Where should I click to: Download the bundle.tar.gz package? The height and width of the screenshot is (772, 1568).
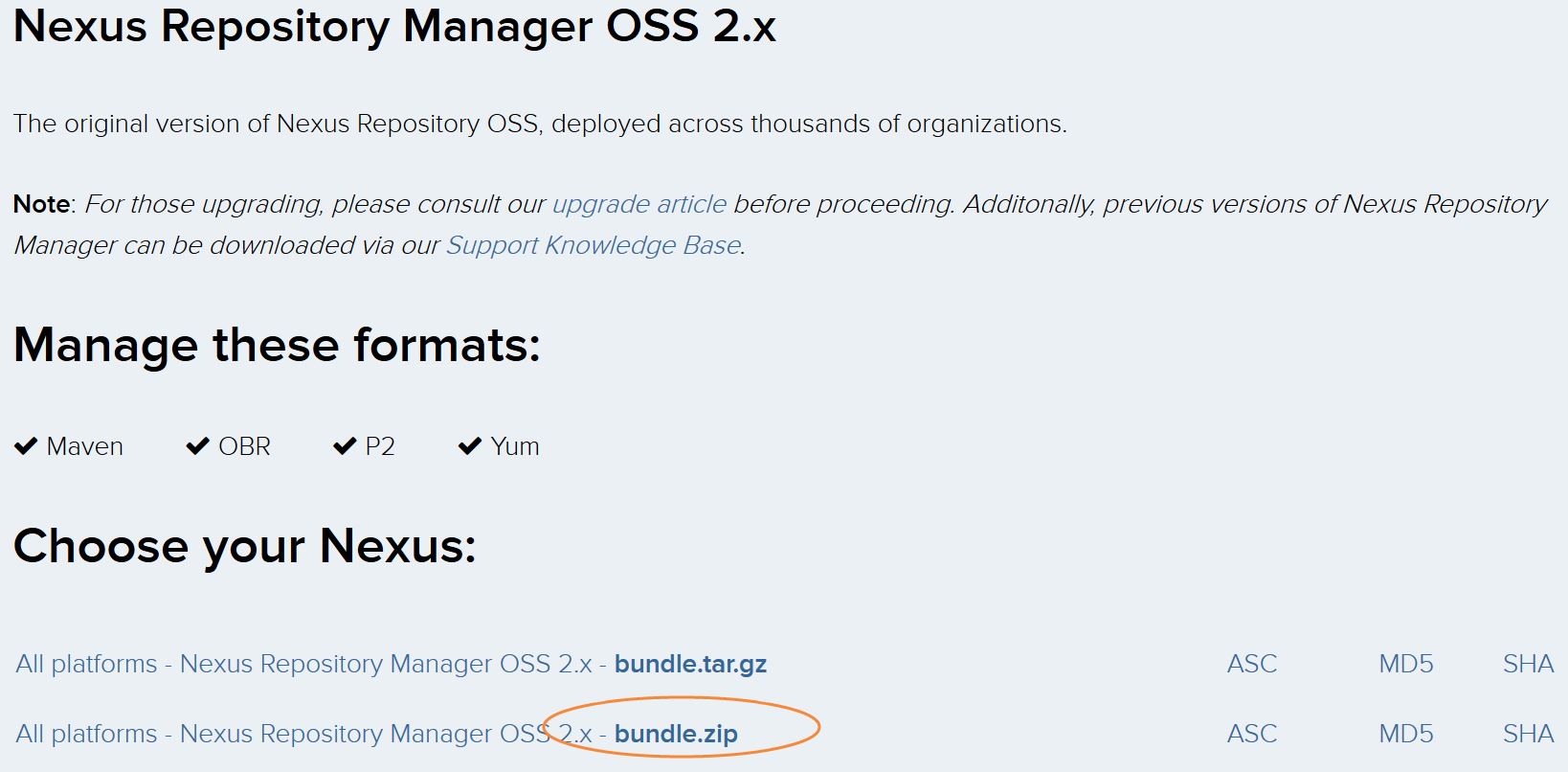pyautogui.click(x=391, y=664)
